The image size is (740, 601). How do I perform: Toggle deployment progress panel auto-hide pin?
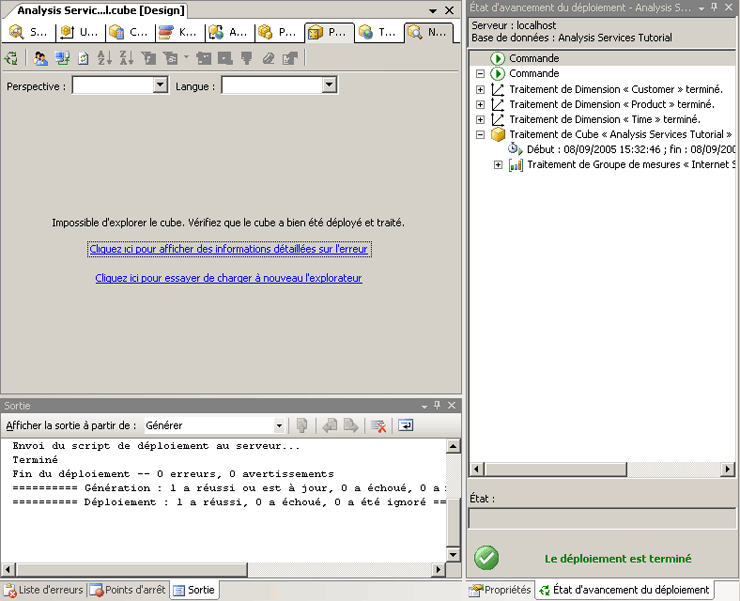tap(715, 8)
